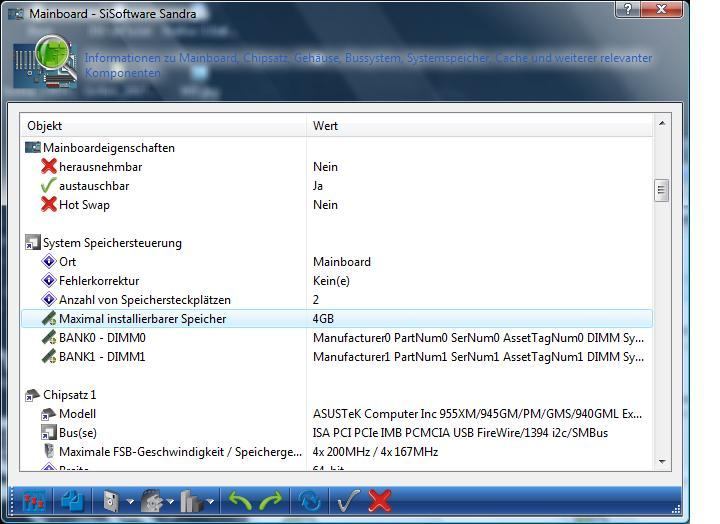This screenshot has height=524, width=720.
Task: Click the Objekt column header
Action: (163, 126)
